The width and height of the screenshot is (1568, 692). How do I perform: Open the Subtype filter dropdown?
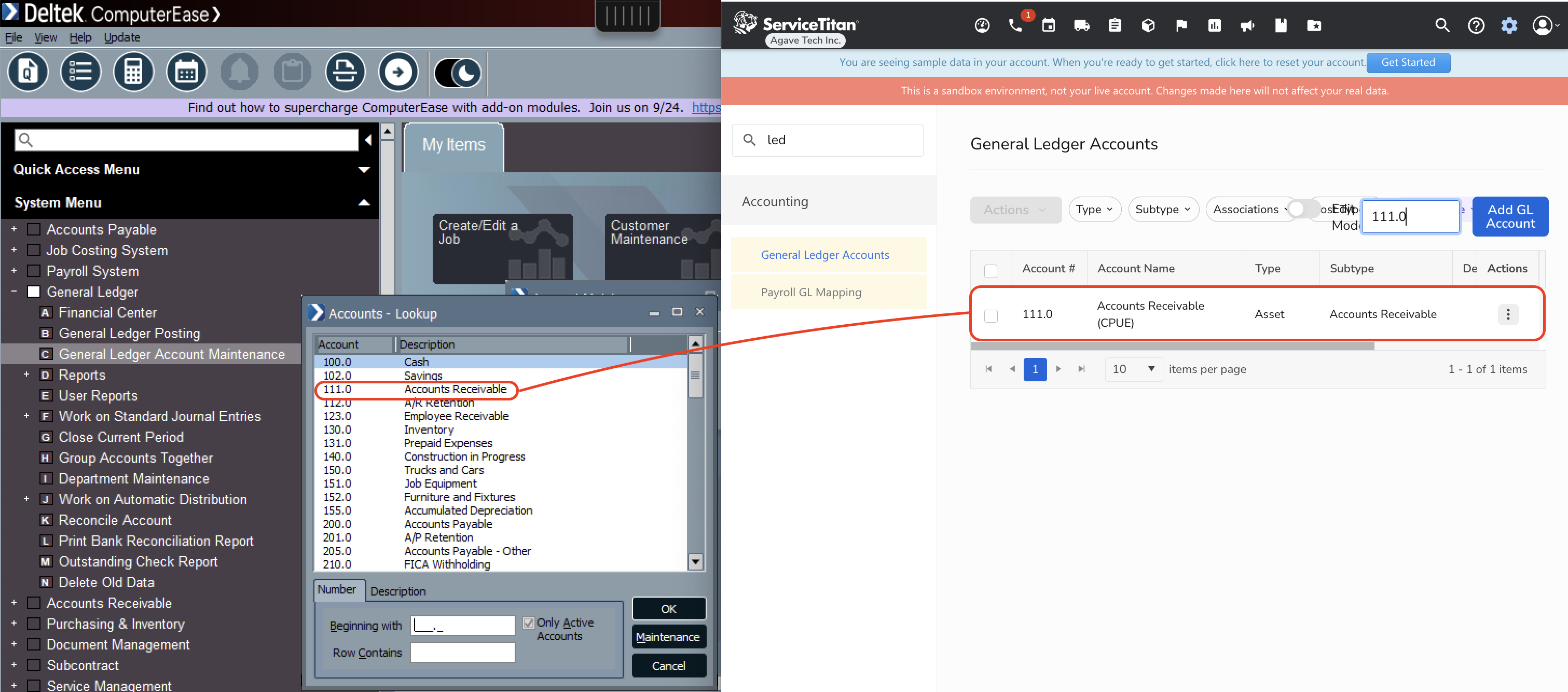click(1163, 210)
